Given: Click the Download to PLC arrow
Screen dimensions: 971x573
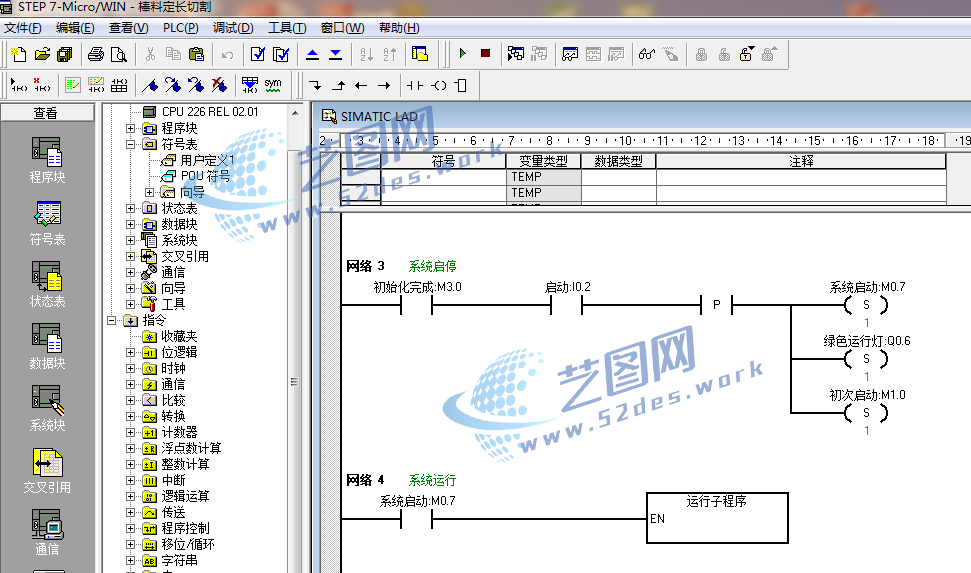Looking at the screenshot, I should (336, 55).
